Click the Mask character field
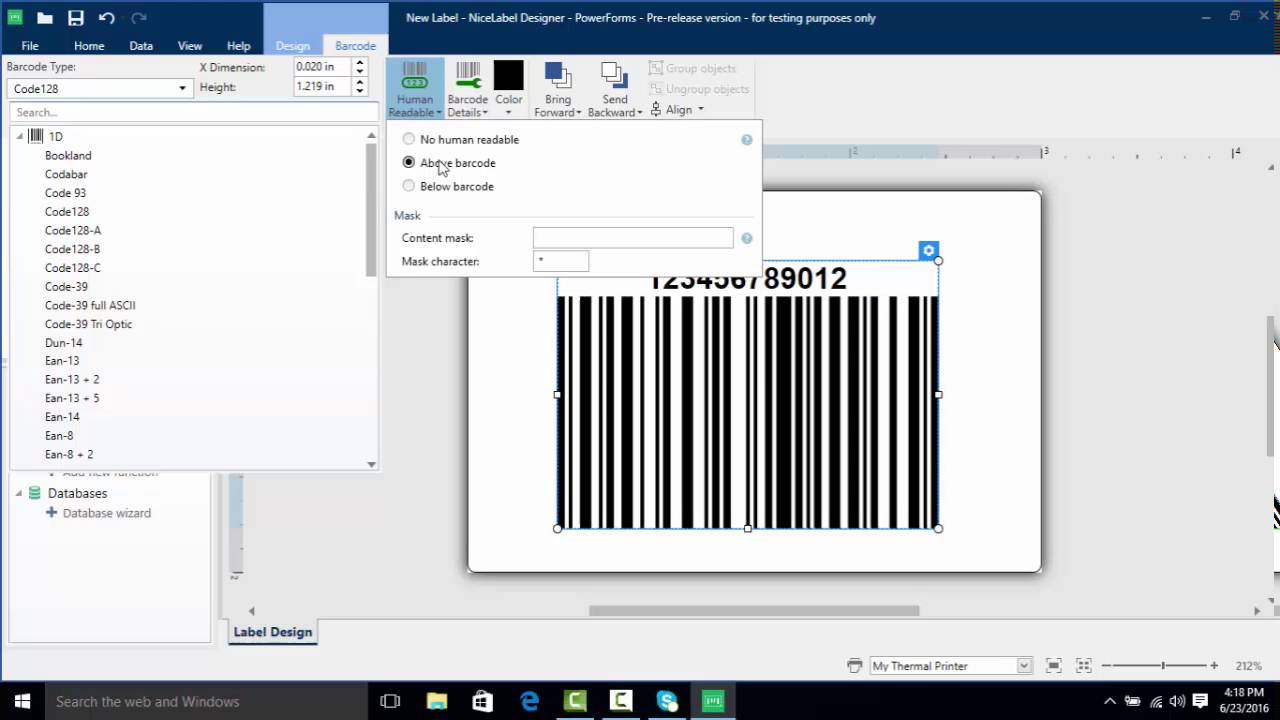This screenshot has height=720, width=1280. (x=561, y=261)
